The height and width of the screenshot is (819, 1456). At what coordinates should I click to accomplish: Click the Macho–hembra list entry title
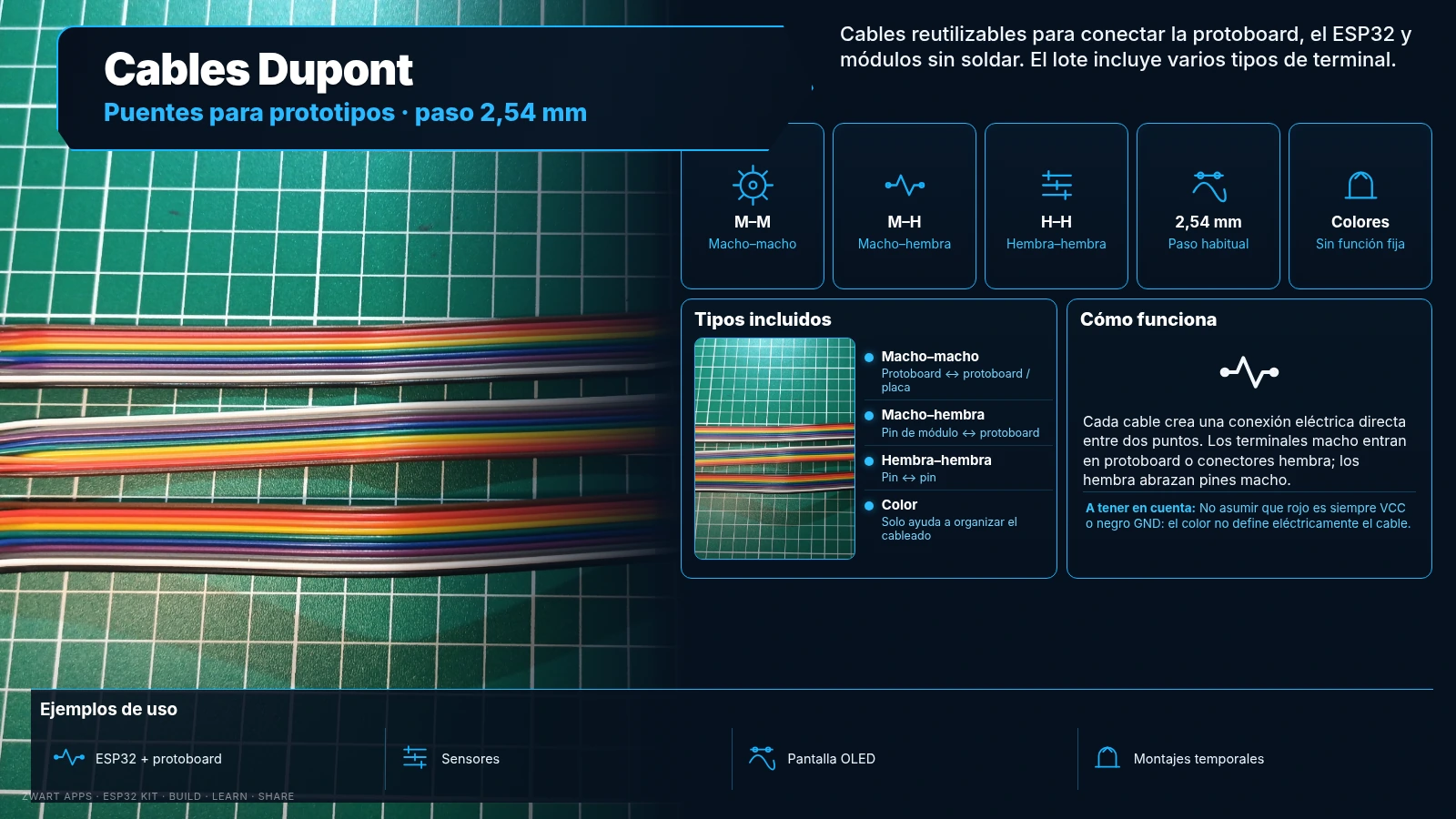pos(933,415)
